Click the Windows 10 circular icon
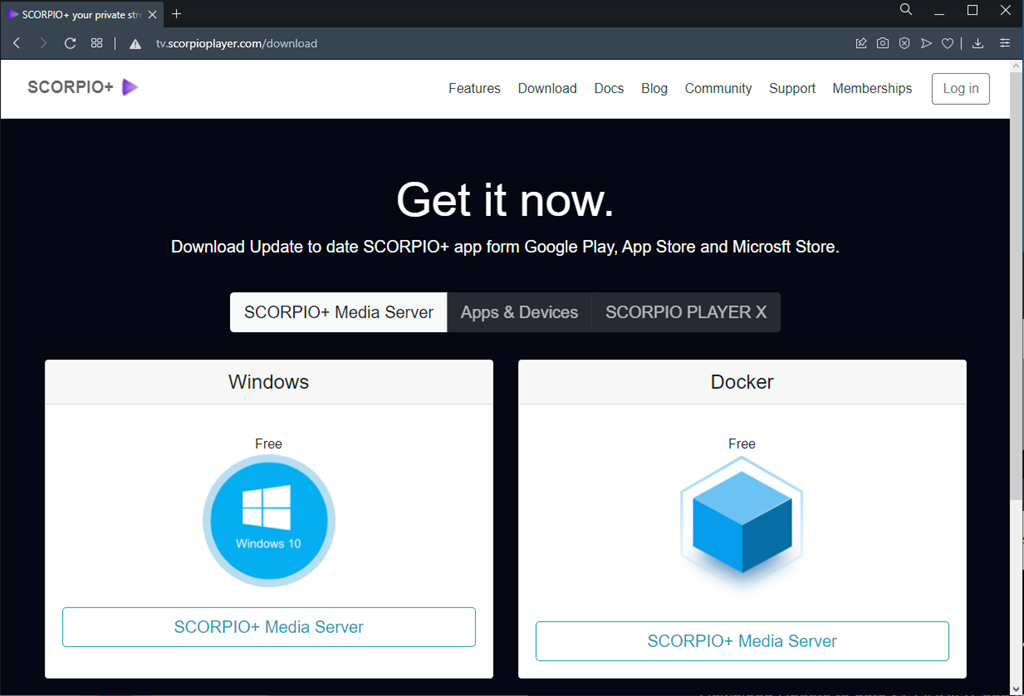 pos(268,521)
